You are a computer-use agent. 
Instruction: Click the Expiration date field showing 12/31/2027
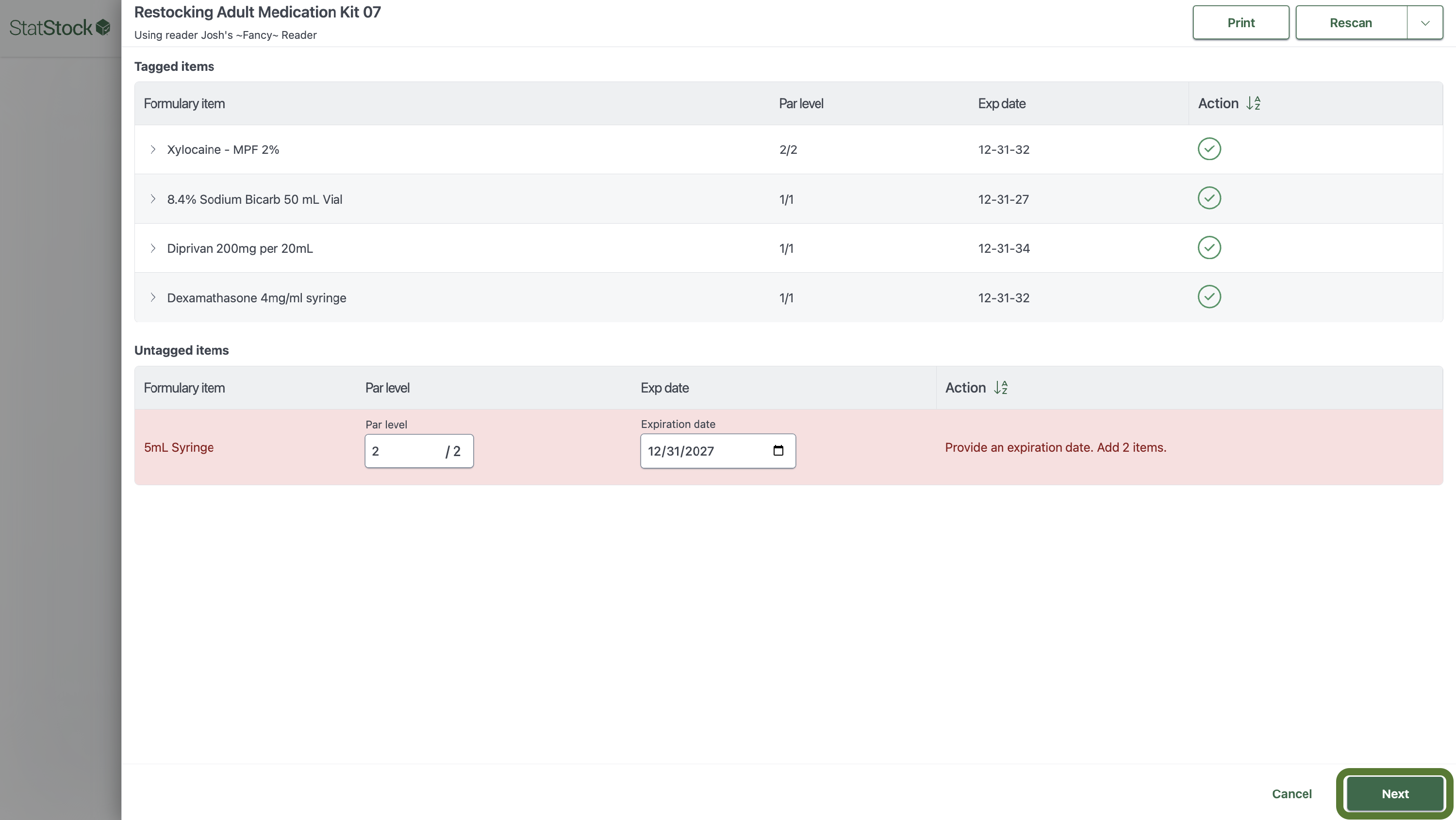coord(718,451)
